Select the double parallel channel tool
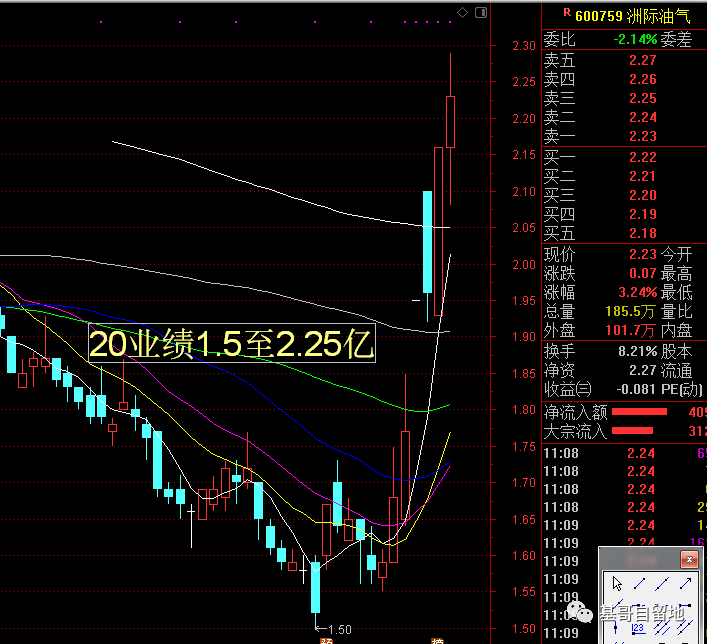 685,628
